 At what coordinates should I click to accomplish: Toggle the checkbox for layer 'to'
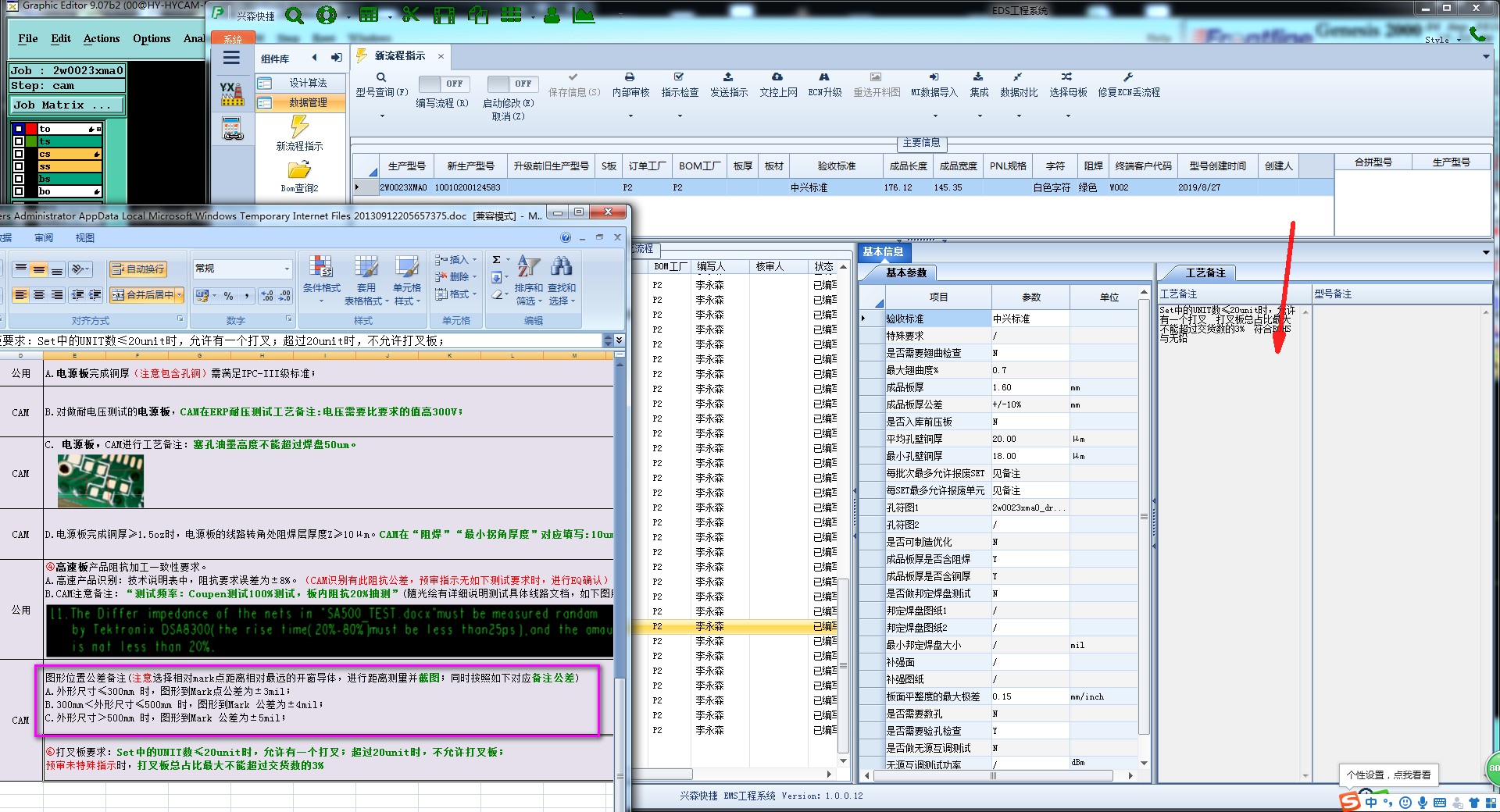point(18,129)
